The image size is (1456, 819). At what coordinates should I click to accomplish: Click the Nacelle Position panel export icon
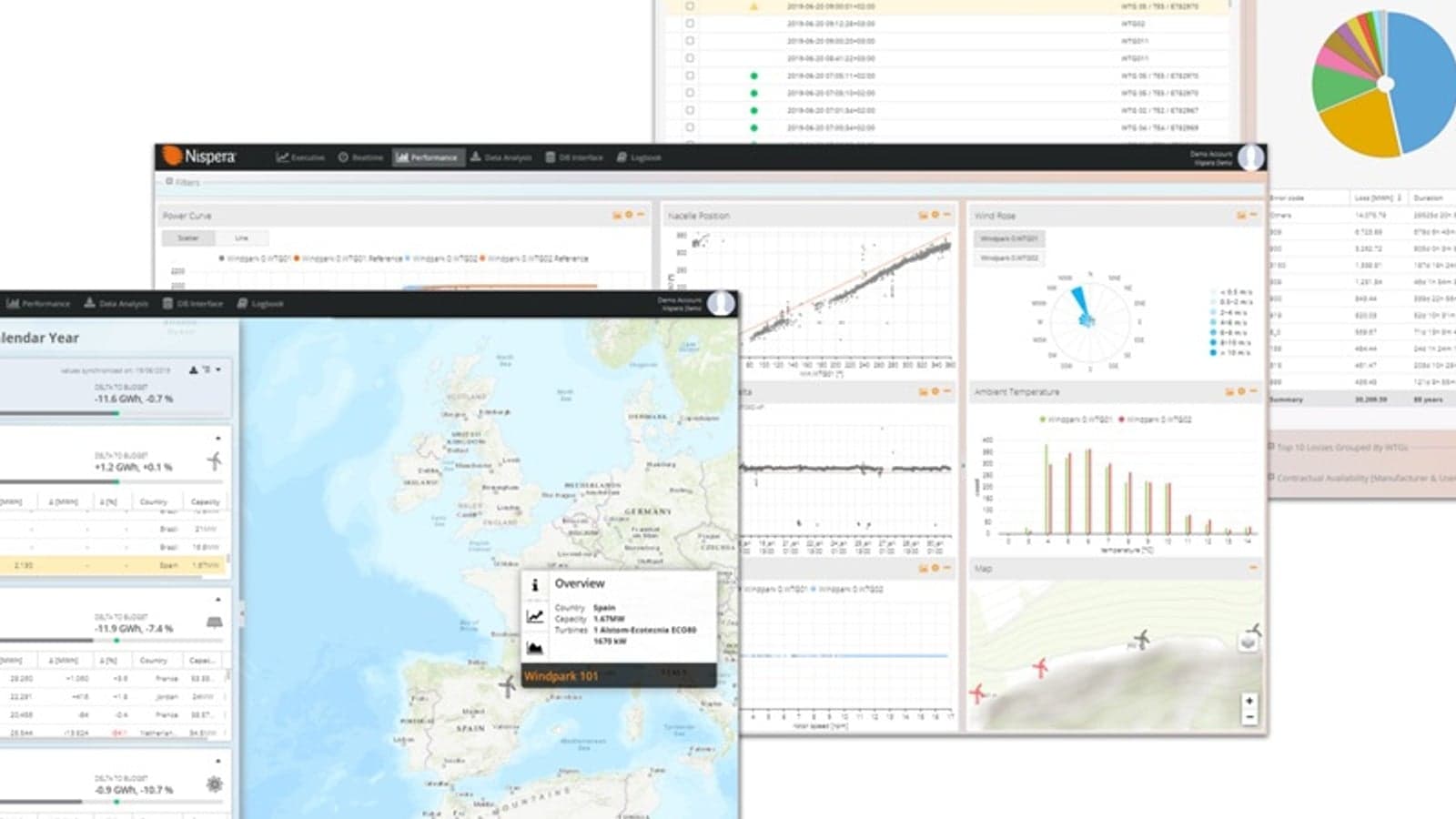point(923,216)
